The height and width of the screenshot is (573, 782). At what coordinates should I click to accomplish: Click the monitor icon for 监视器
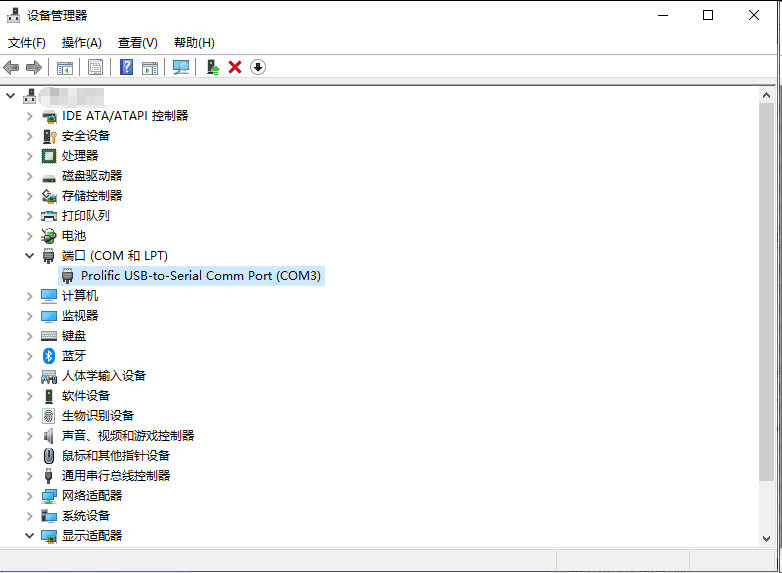48,316
